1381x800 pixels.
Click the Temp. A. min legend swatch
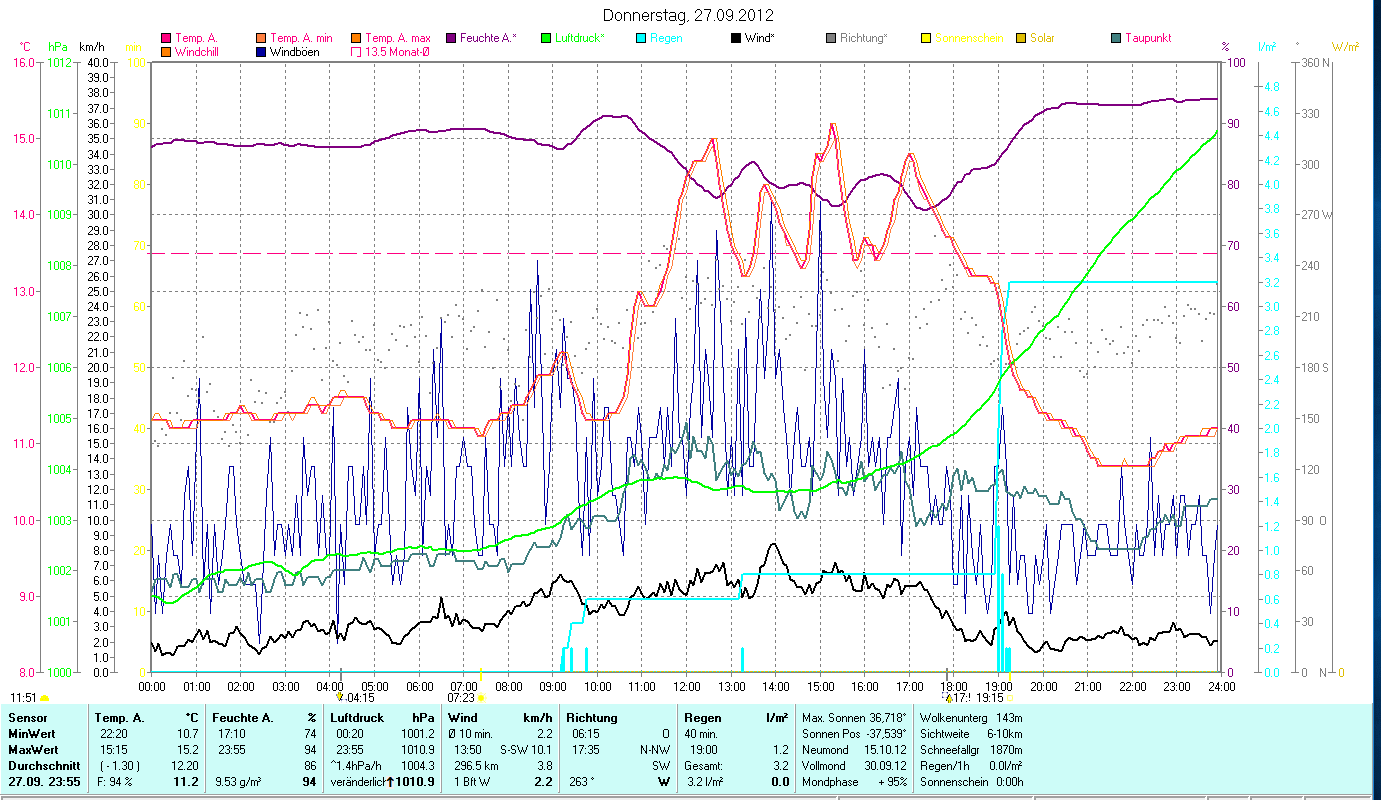262,38
